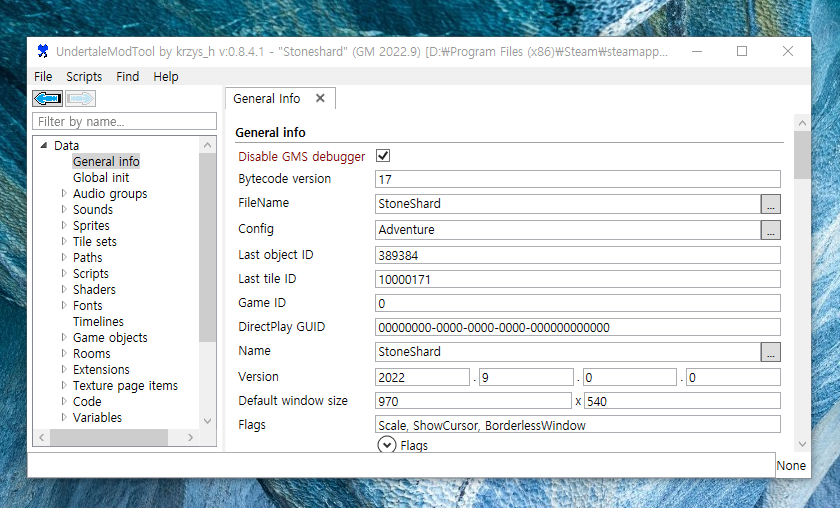840x508 pixels.
Task: Expand the Game objects tree node
Action: 64,338
